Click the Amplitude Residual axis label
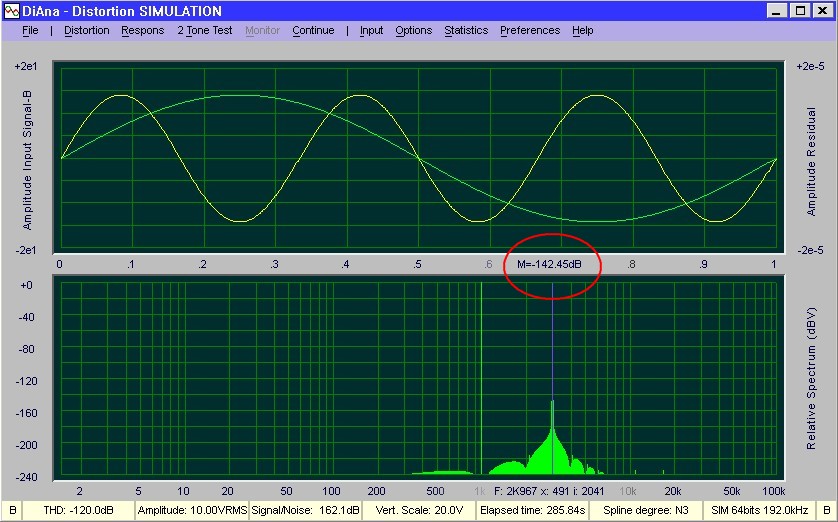Viewport: 838px width, 522px height. (811, 161)
